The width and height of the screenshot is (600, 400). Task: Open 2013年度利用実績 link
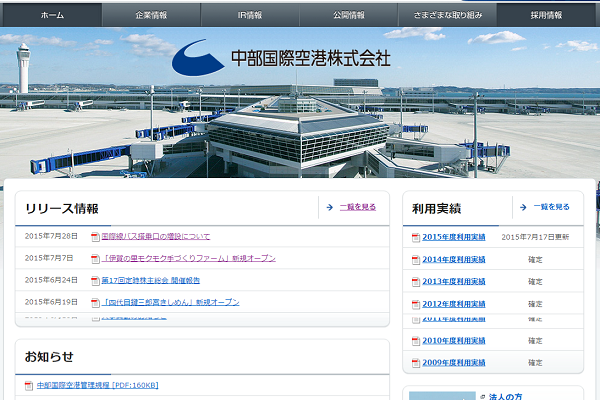(x=454, y=281)
